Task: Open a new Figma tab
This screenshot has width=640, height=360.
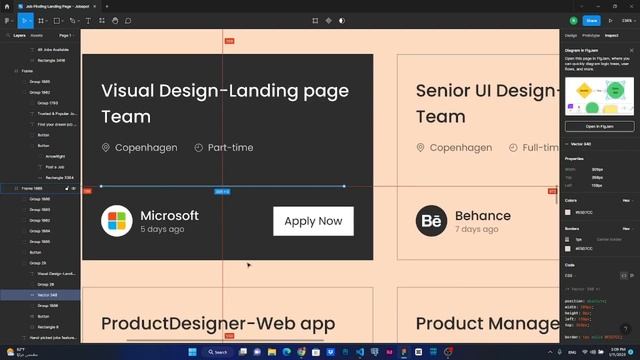Action: [107, 7]
